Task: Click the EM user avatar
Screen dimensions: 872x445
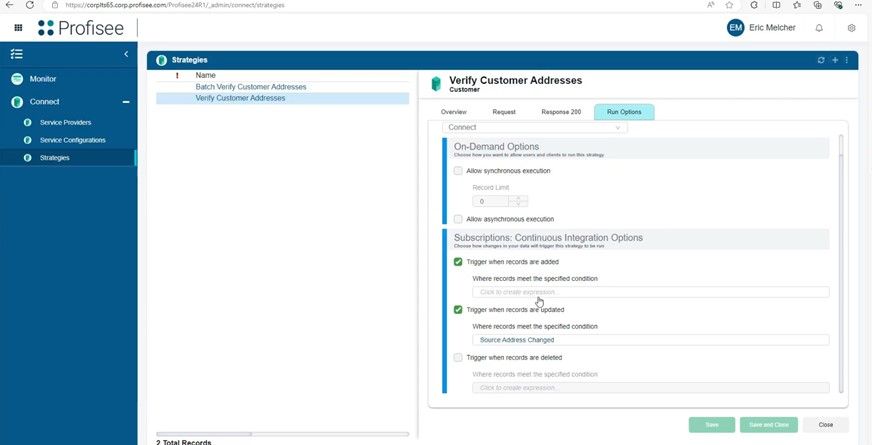Action: pos(735,28)
